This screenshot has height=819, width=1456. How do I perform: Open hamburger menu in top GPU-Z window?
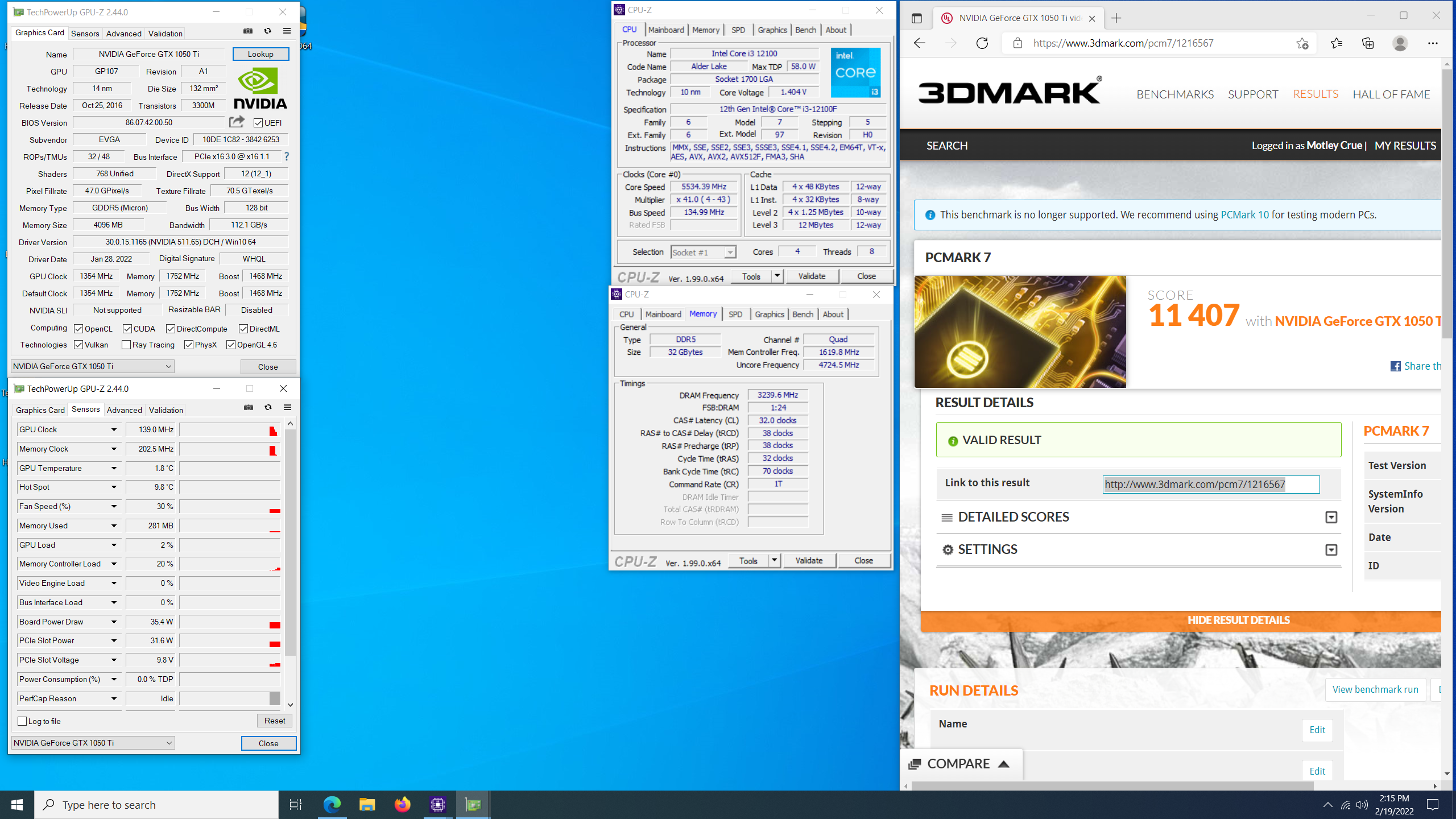click(287, 31)
